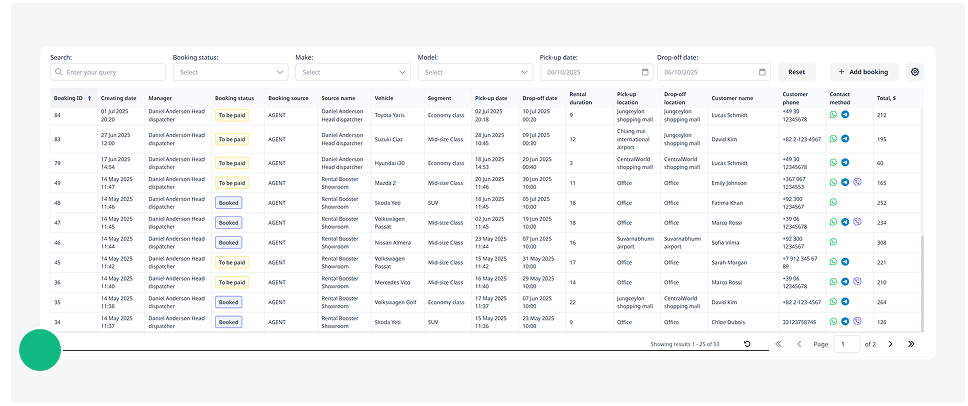Select vehicle cell Mazda 2
968x406 pixels.
tap(385, 183)
